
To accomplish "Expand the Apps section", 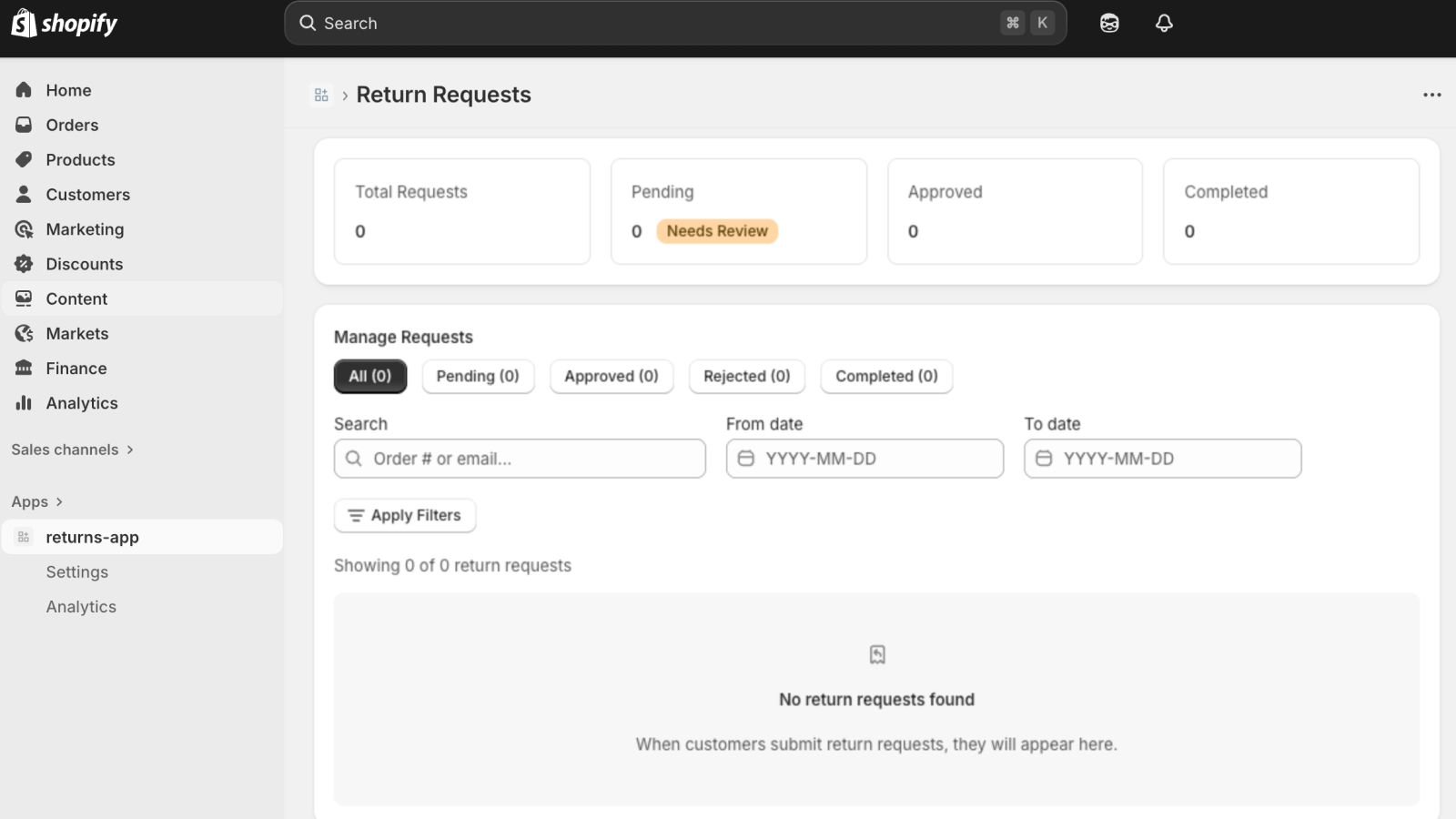I will (36, 501).
